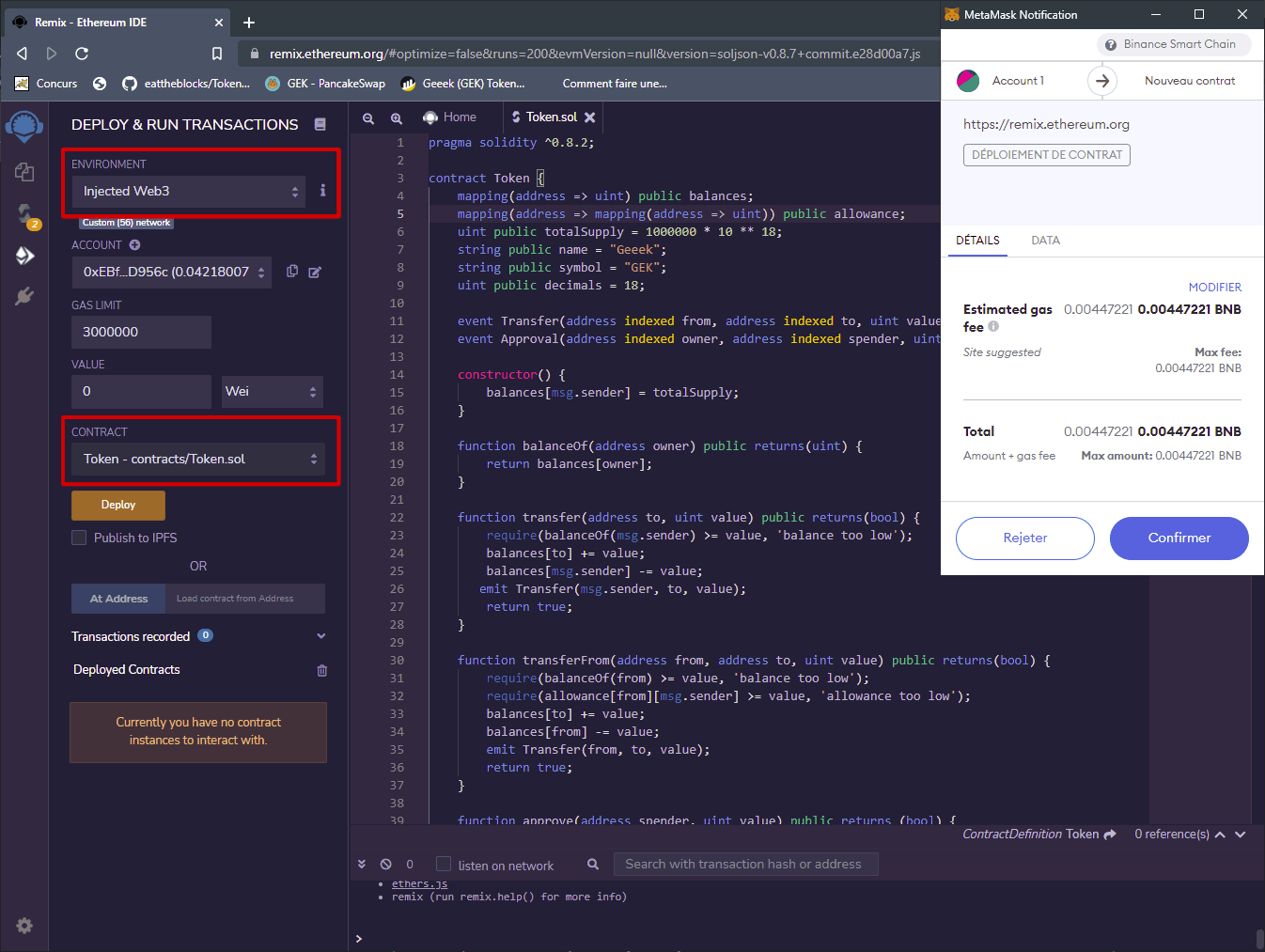Open the Environment Injected Web3 dropdown
The height and width of the screenshot is (952, 1265).
tap(189, 191)
